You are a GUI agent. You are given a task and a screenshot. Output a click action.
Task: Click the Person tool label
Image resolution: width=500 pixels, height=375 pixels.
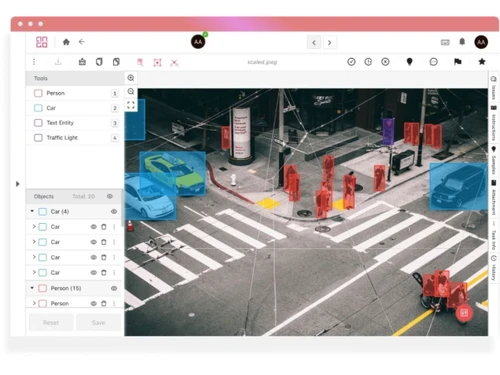(56, 93)
